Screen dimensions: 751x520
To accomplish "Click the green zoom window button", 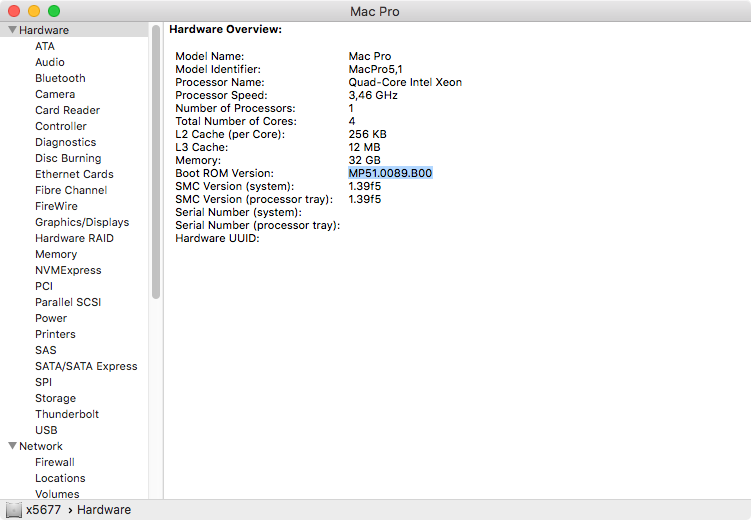I will point(54,11).
